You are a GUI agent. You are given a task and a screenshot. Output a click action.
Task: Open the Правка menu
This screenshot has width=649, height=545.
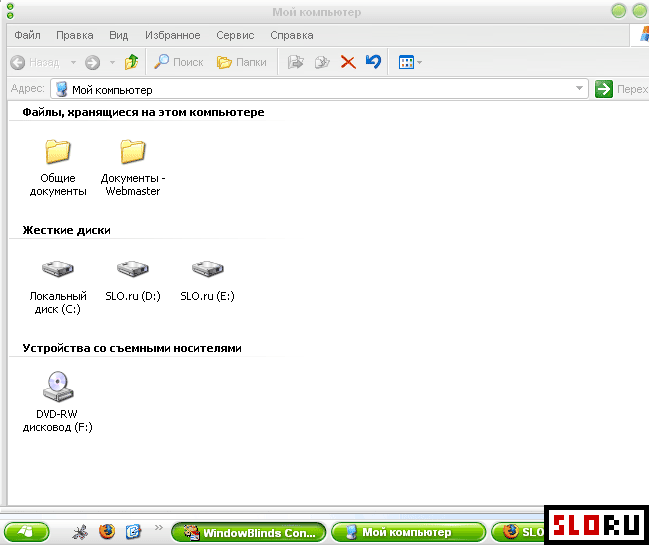coord(75,35)
